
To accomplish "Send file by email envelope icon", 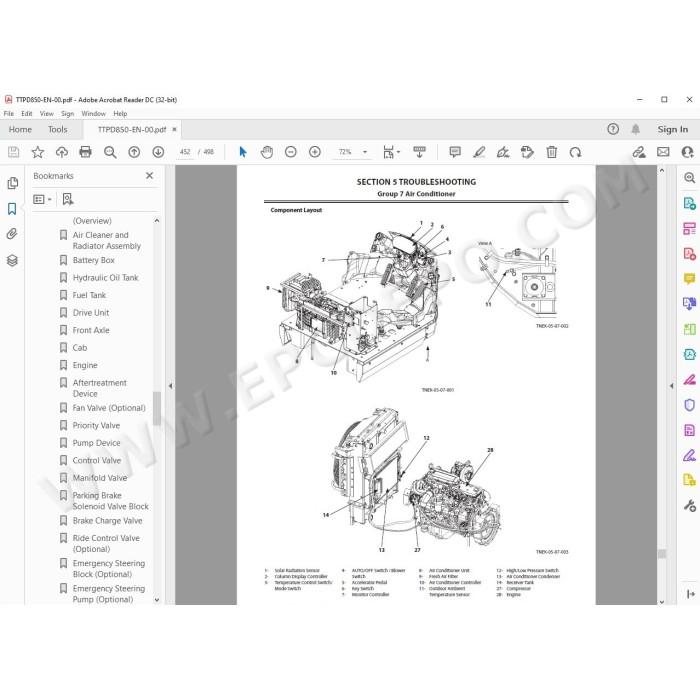I will pyautogui.click(x=663, y=152).
